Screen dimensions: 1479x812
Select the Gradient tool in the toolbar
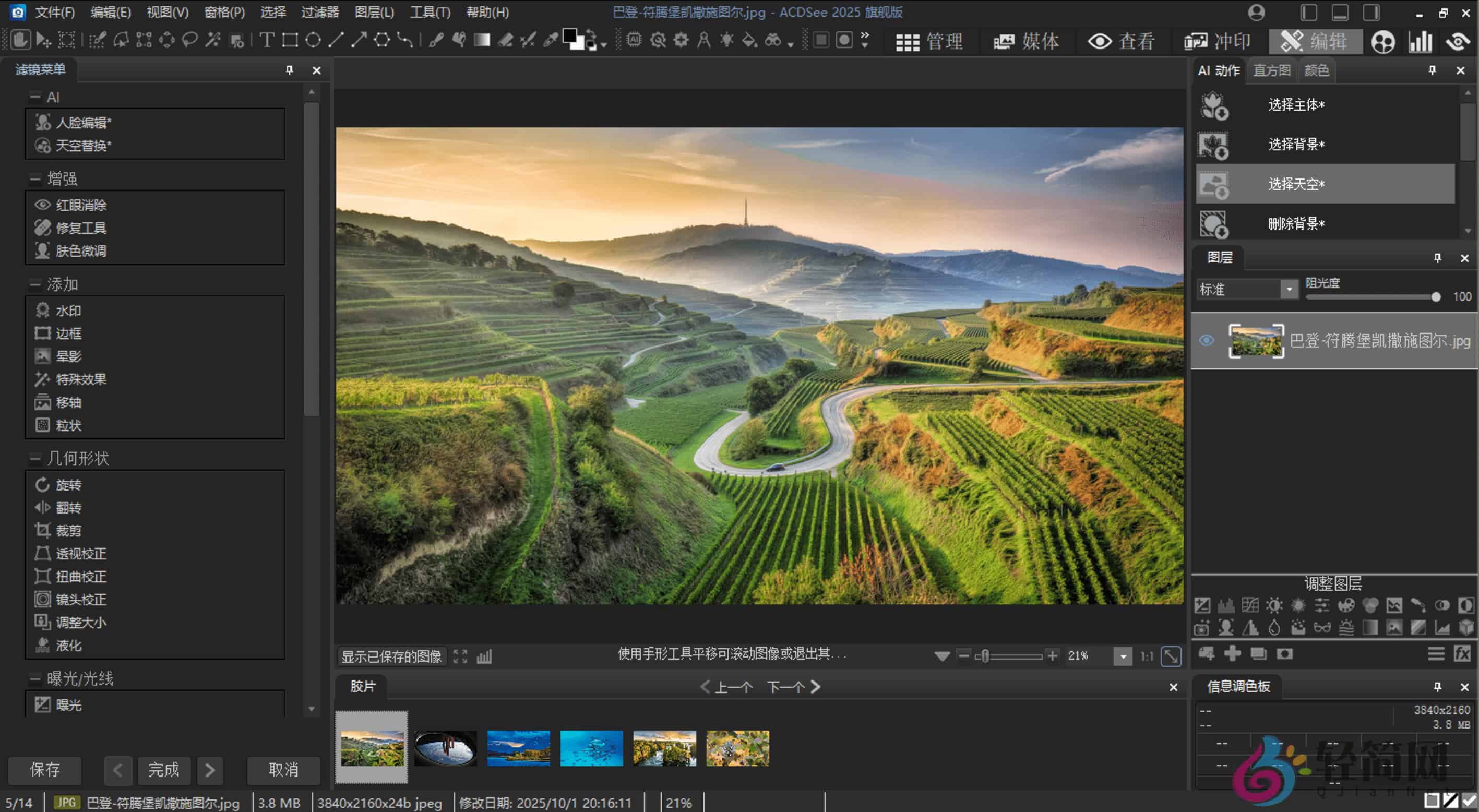[482, 40]
